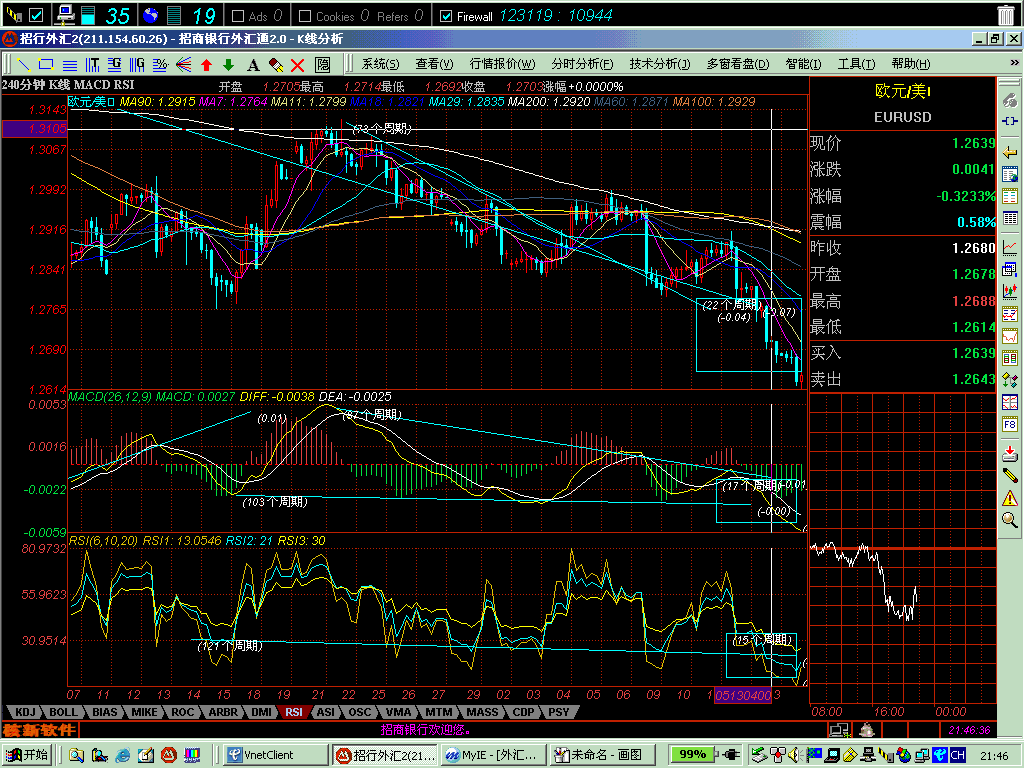Click the red X delete drawings icon
Image resolution: width=1024 pixels, height=768 pixels.
[298, 65]
